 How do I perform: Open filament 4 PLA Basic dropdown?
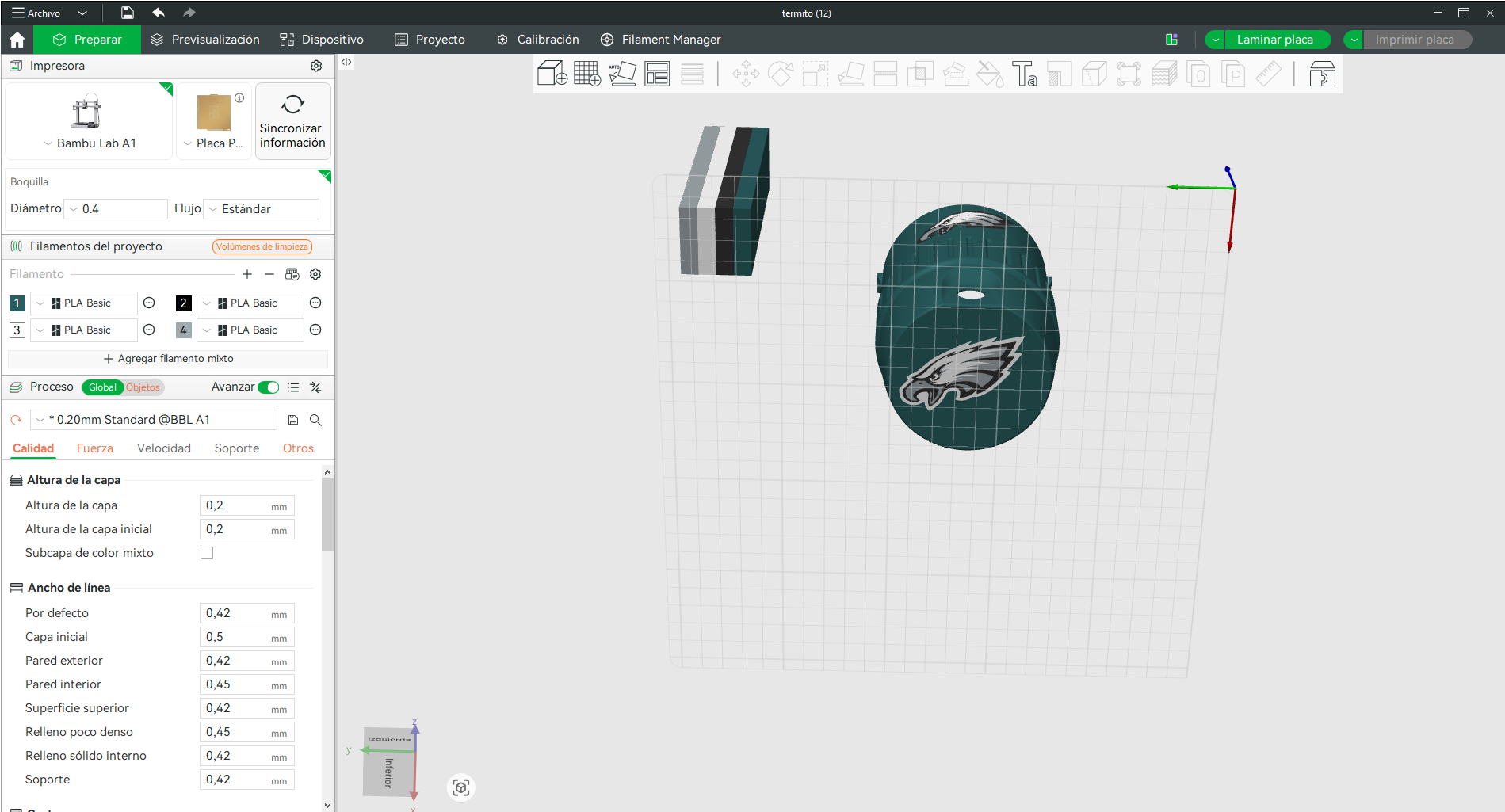pos(250,330)
